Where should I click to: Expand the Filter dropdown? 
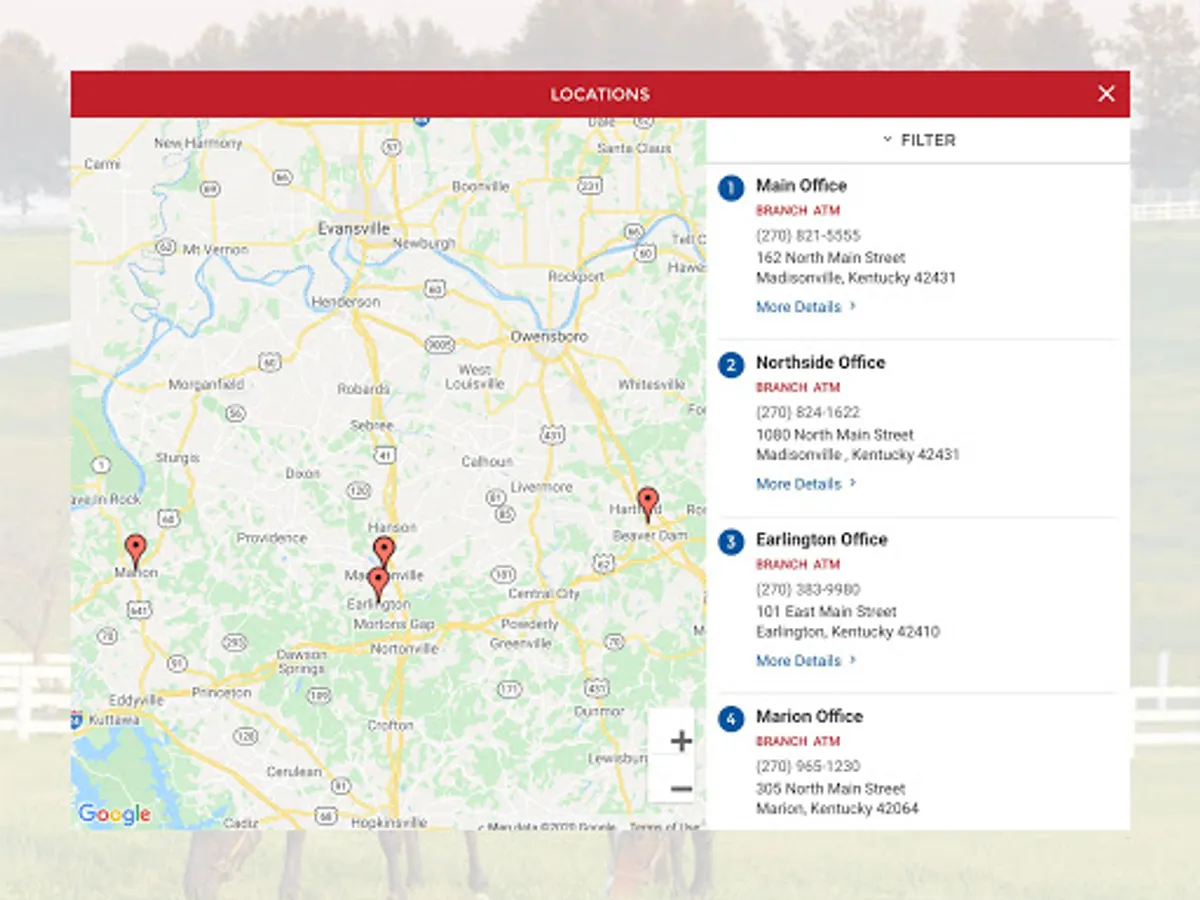point(918,140)
